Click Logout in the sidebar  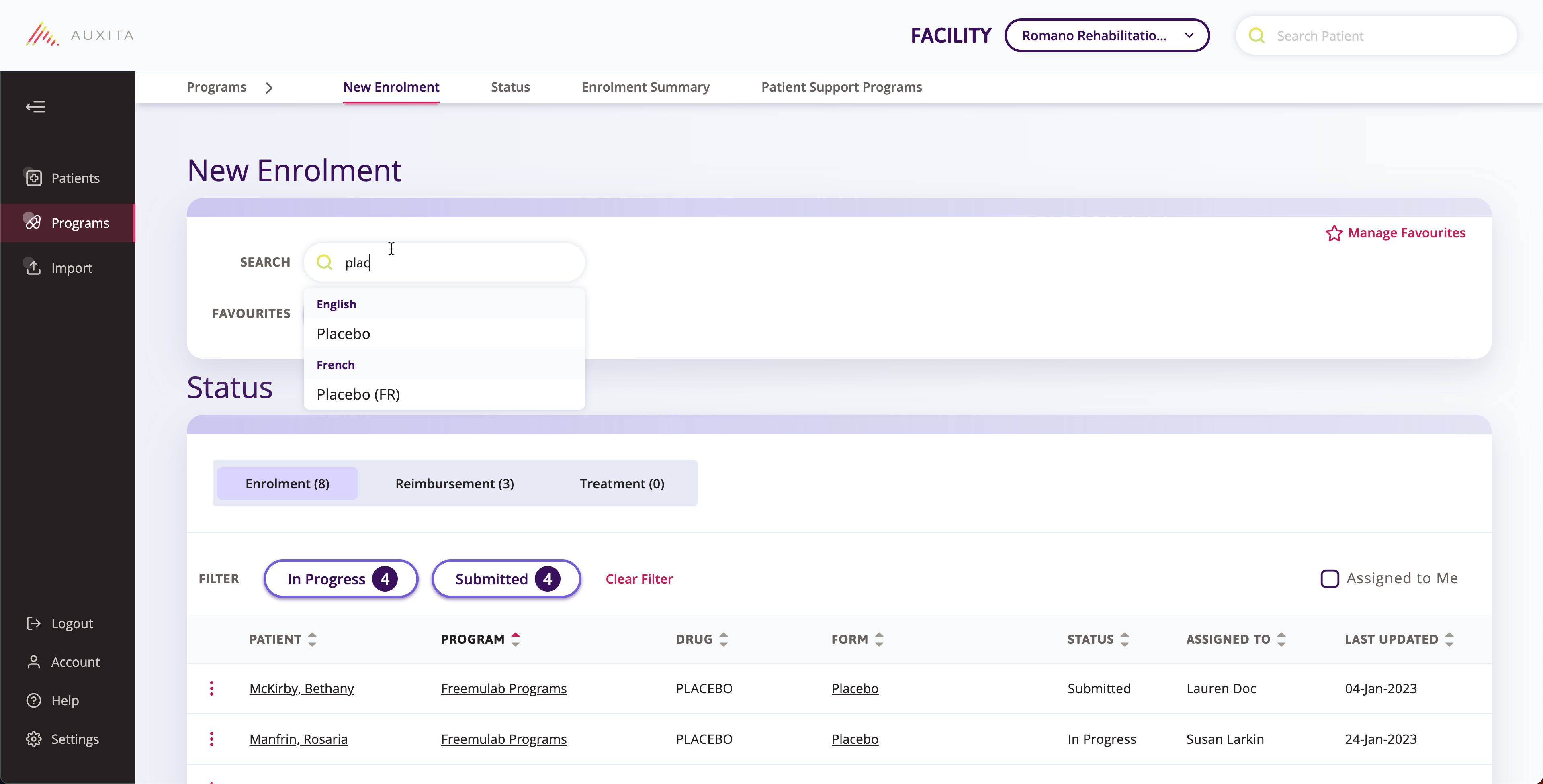[x=60, y=623]
